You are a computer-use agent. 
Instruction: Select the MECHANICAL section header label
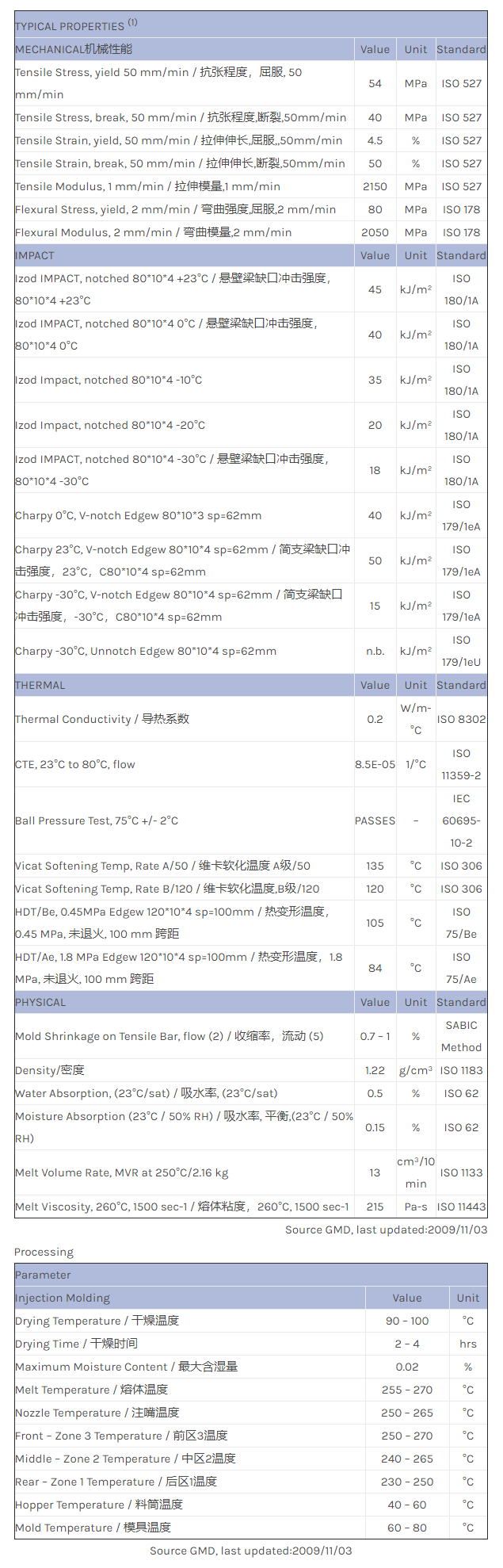74,49
